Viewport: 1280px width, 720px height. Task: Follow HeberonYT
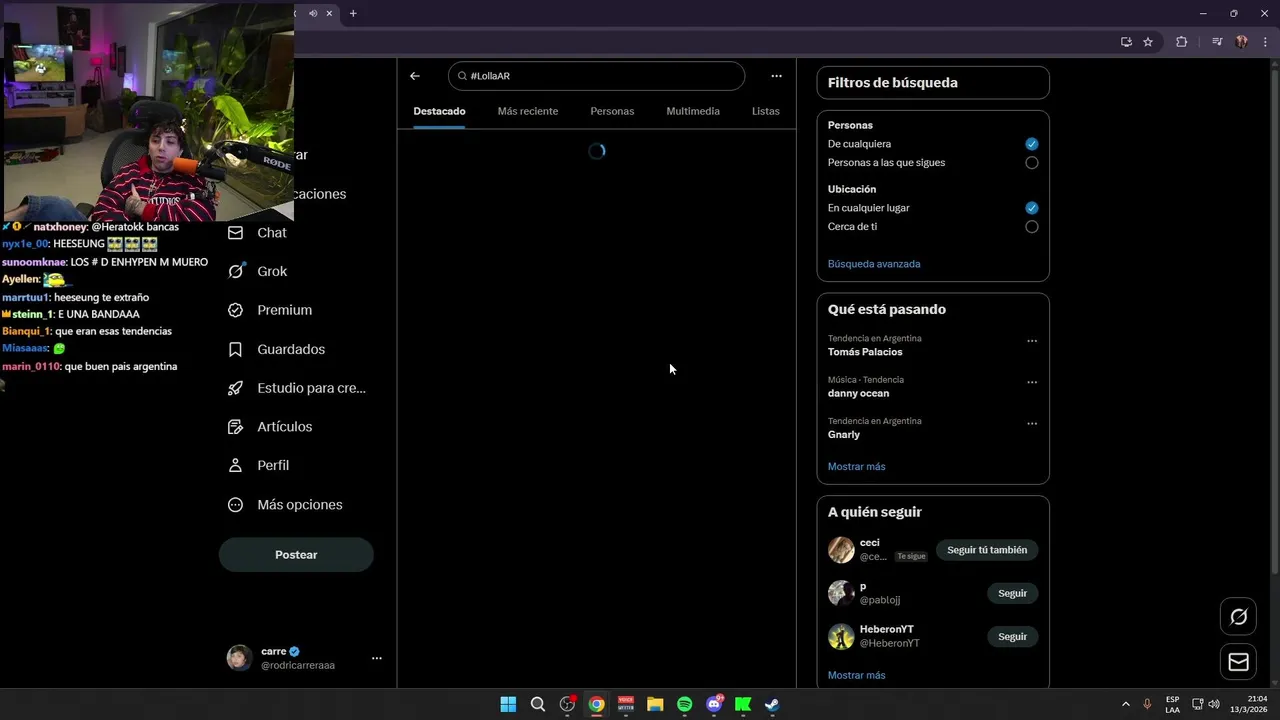coord(1012,636)
